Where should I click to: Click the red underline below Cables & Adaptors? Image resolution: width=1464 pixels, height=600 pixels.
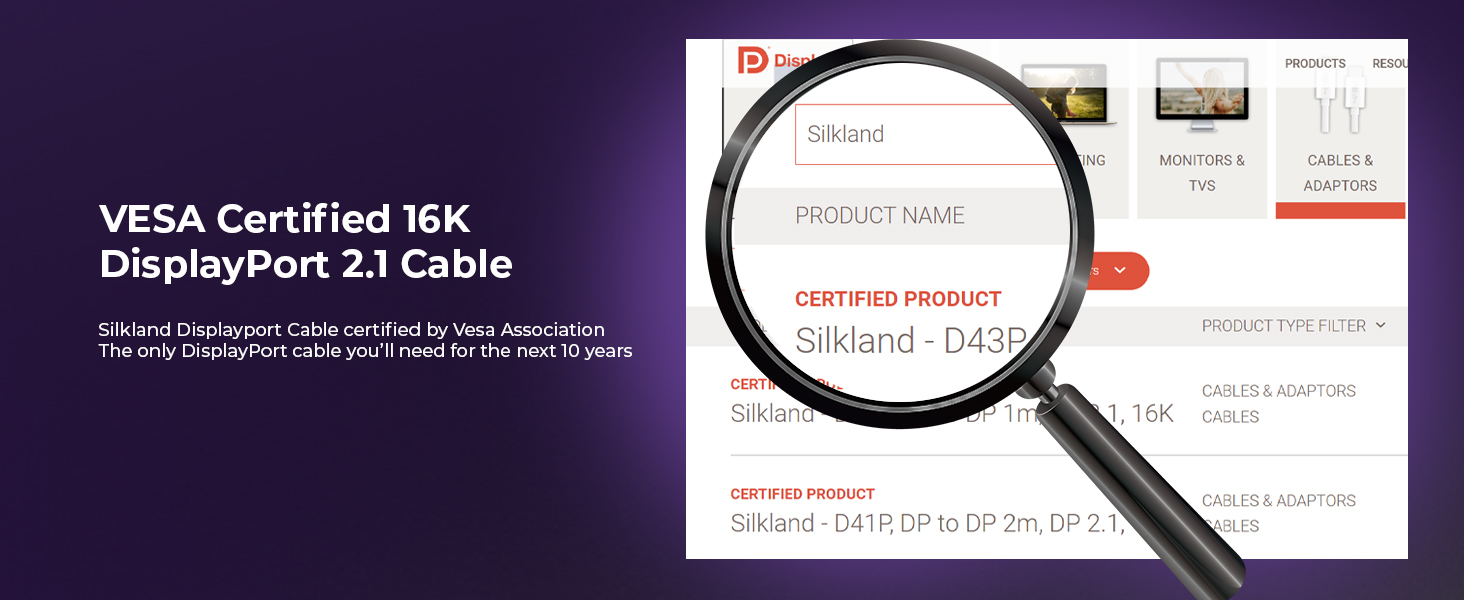[x=1340, y=211]
